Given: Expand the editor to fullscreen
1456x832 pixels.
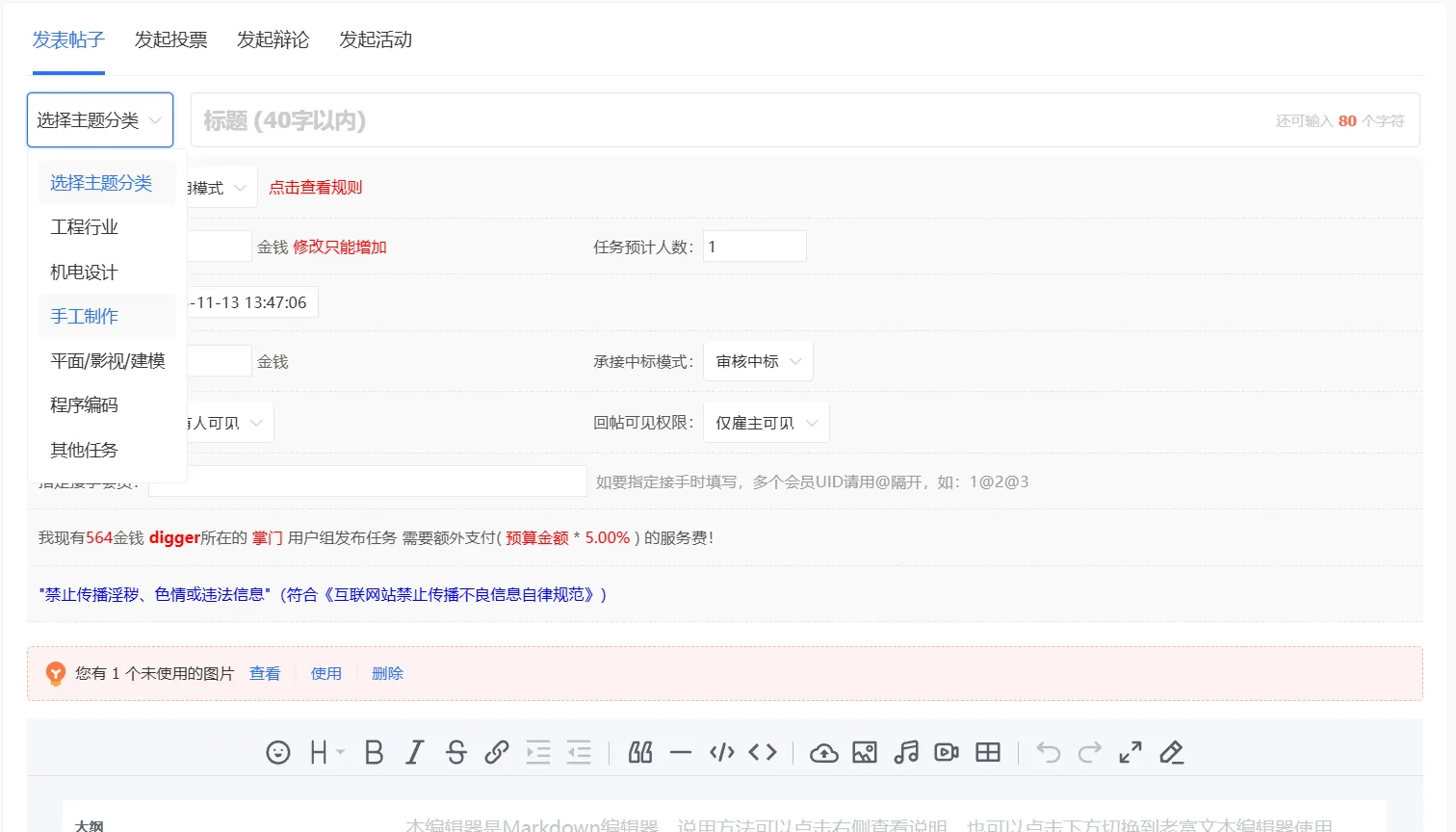Looking at the screenshot, I should pyautogui.click(x=1131, y=752).
